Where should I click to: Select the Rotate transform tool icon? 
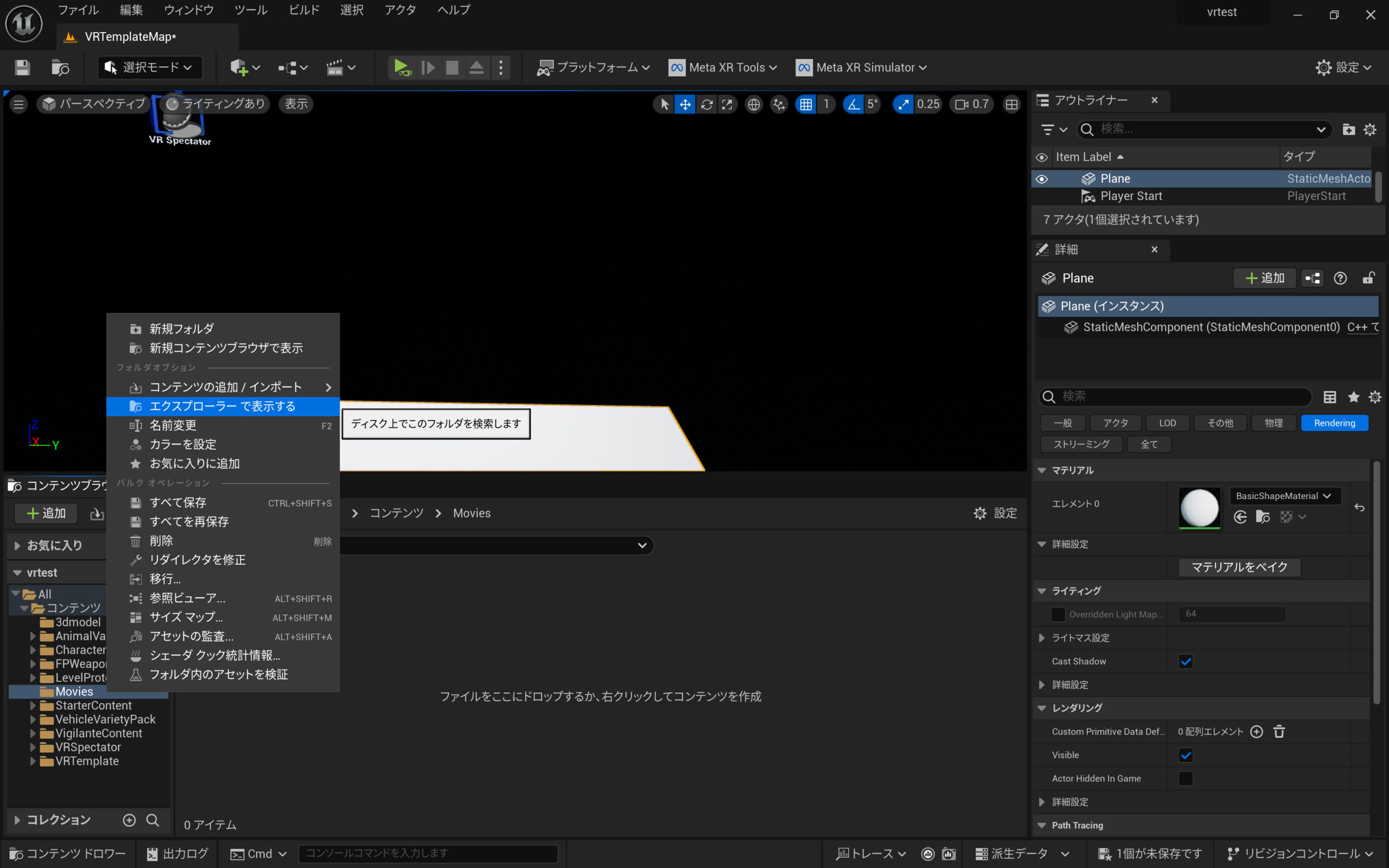706,105
